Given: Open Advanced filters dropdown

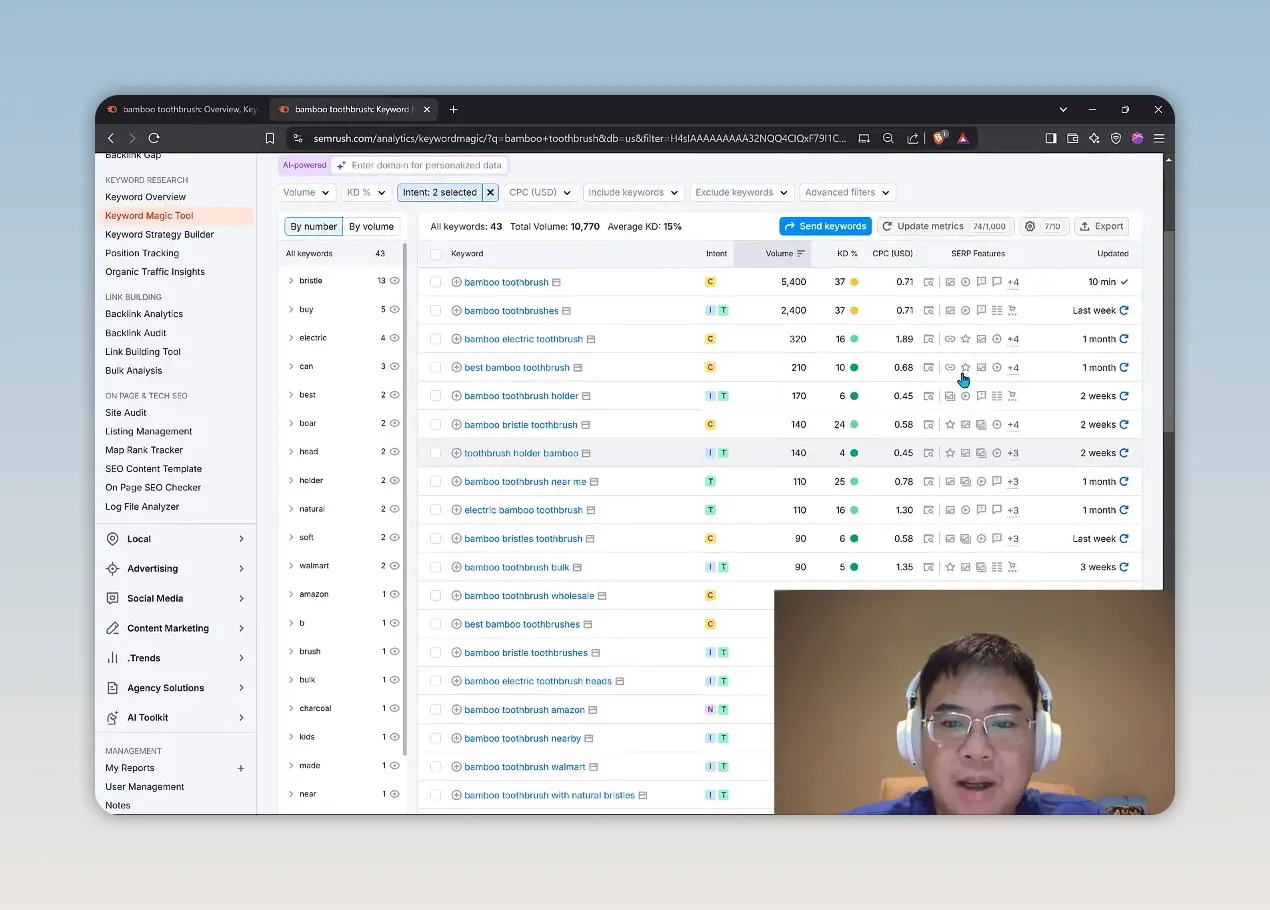Looking at the screenshot, I should click(847, 192).
